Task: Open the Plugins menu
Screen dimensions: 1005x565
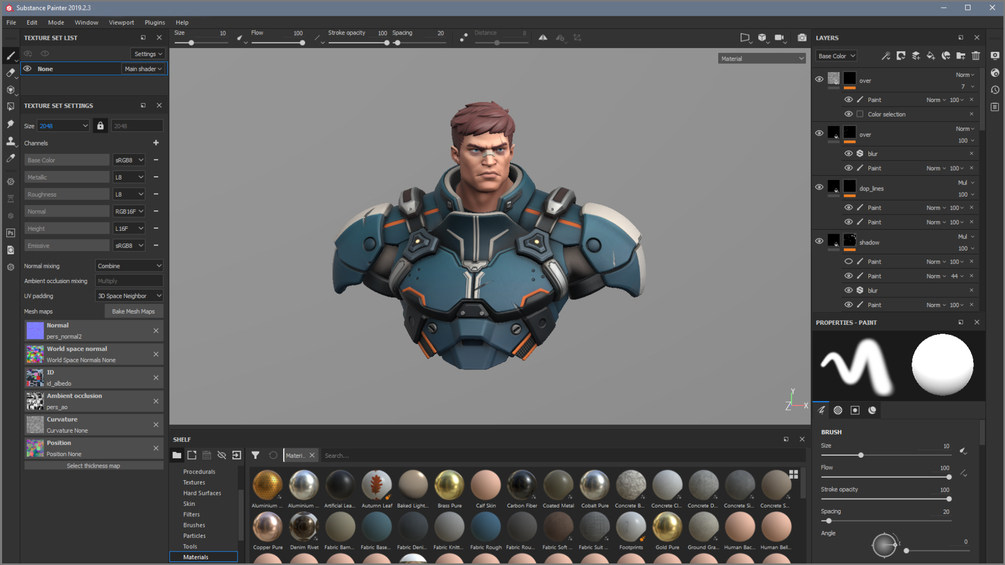Action: [154, 22]
